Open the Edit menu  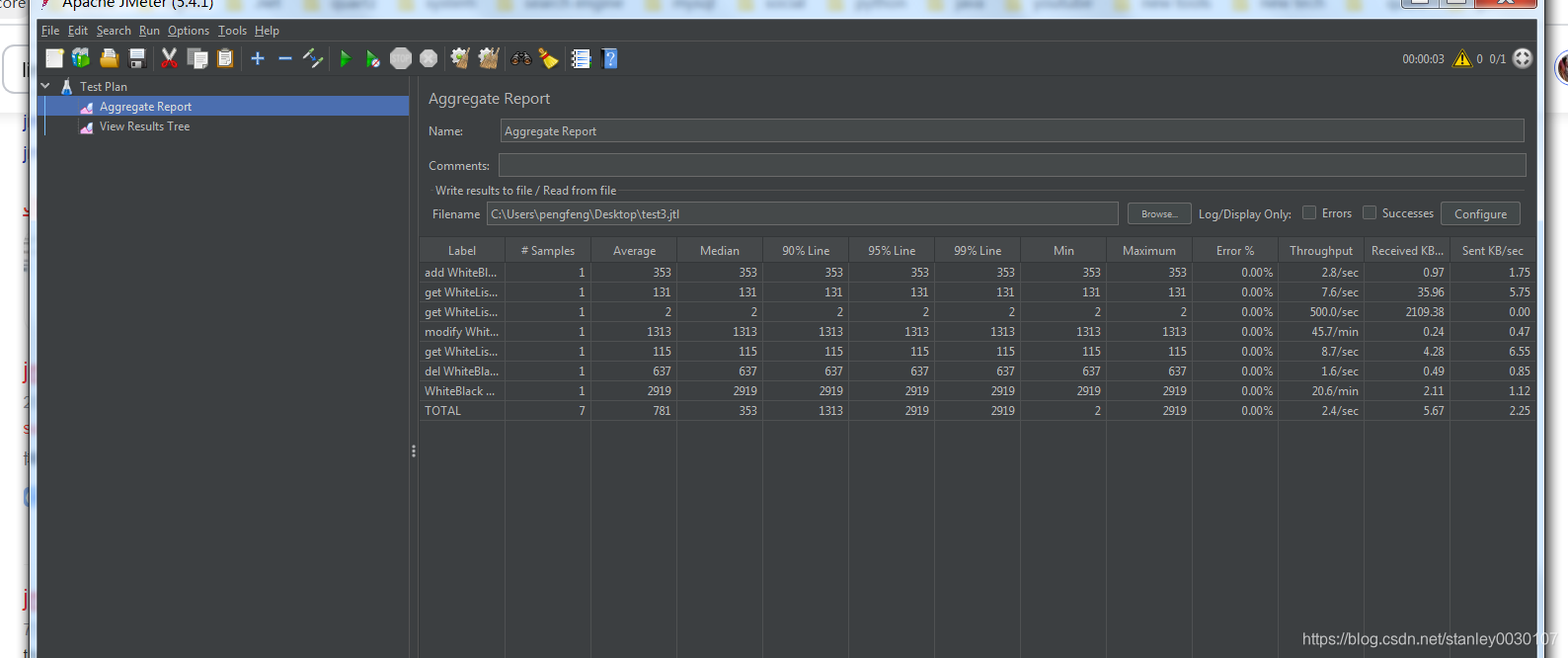(x=78, y=31)
